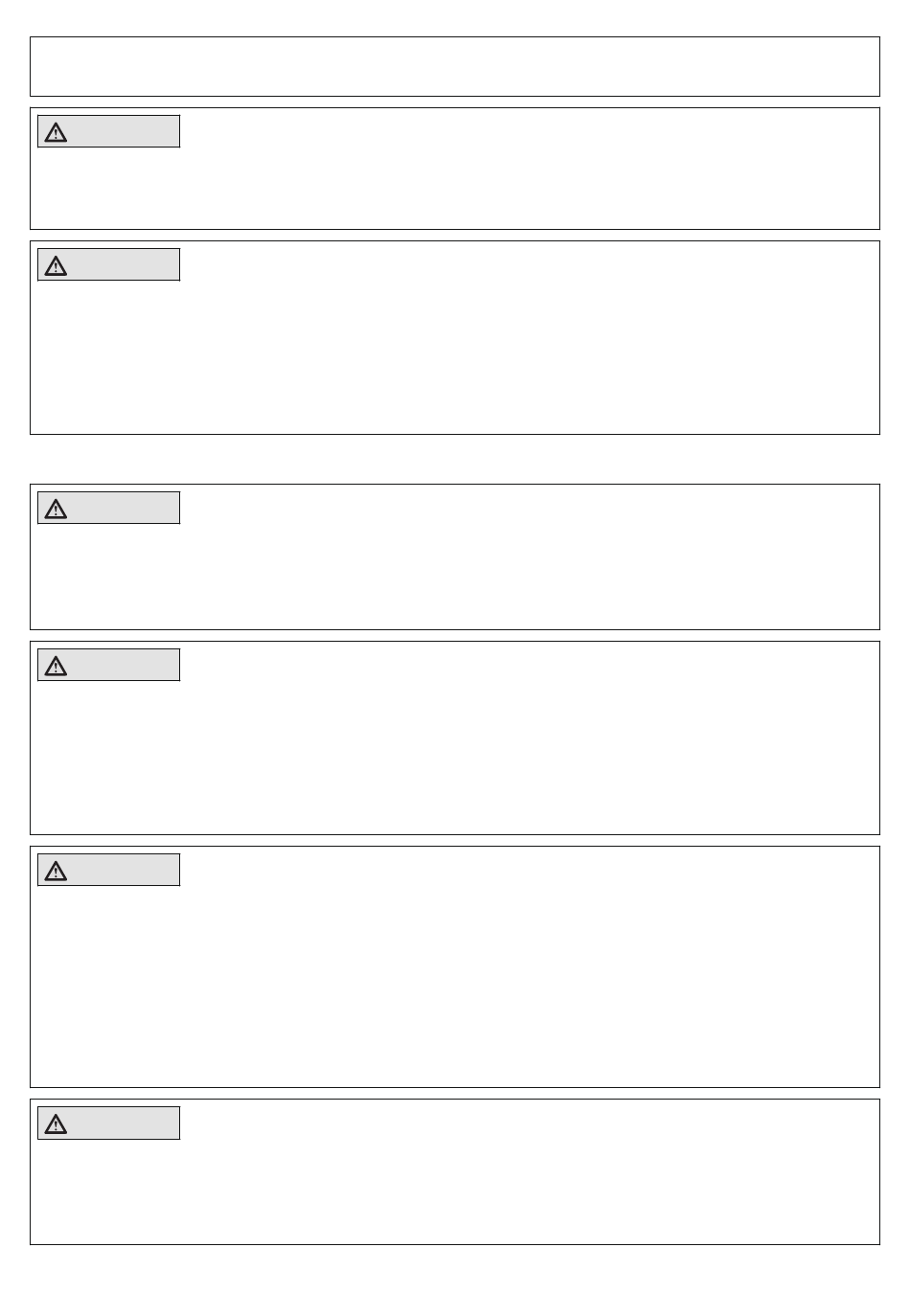Image resolution: width=910 pixels, height=1316 pixels.
Task: Click the warning triangle in the second warning box
Action: pyautogui.click(x=56, y=265)
